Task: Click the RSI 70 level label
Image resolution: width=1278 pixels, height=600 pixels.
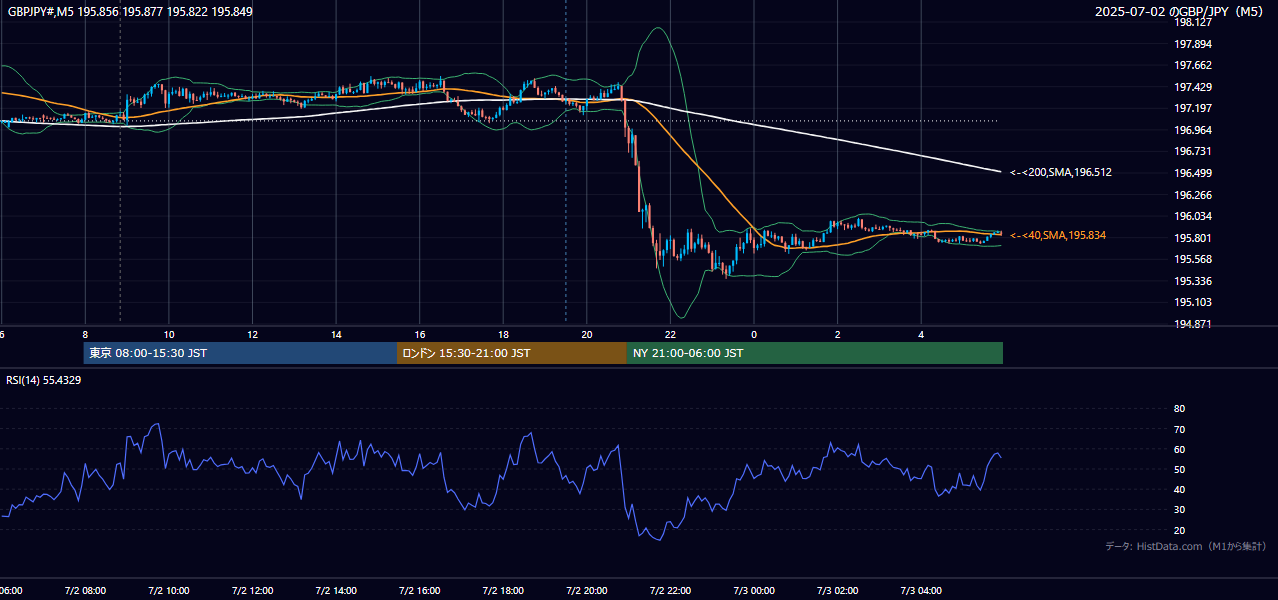Action: [1179, 429]
